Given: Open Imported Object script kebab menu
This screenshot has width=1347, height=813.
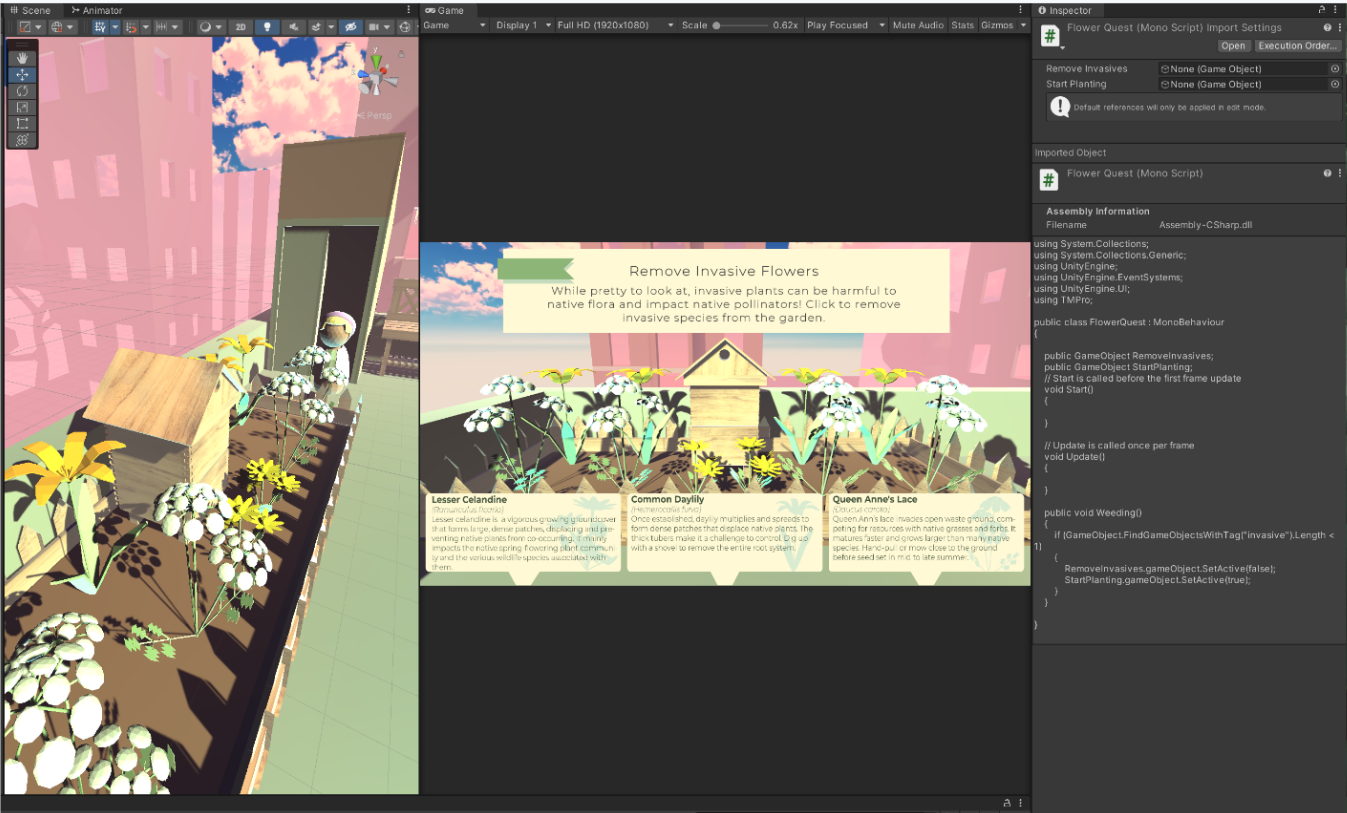Looking at the screenshot, I should click(1339, 173).
